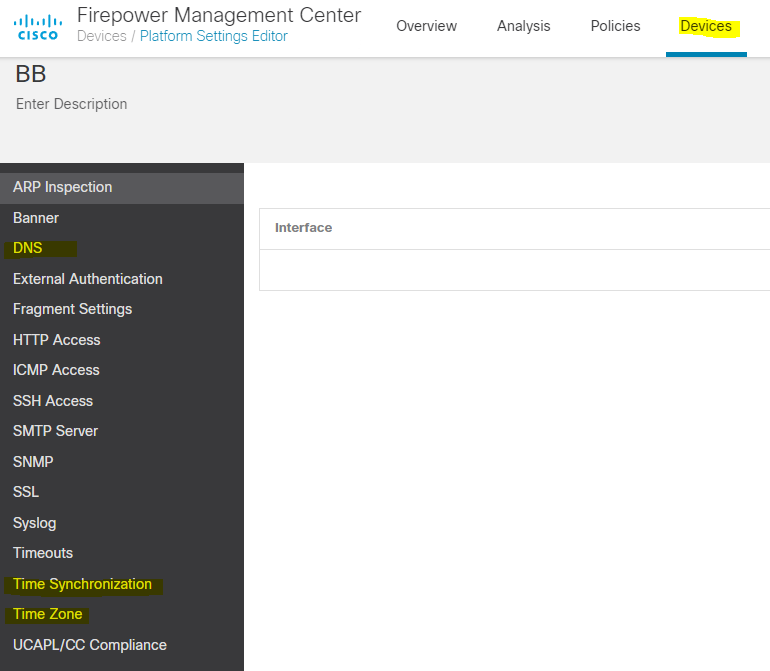Click the Interface column header
The width and height of the screenshot is (770, 671).
303,228
